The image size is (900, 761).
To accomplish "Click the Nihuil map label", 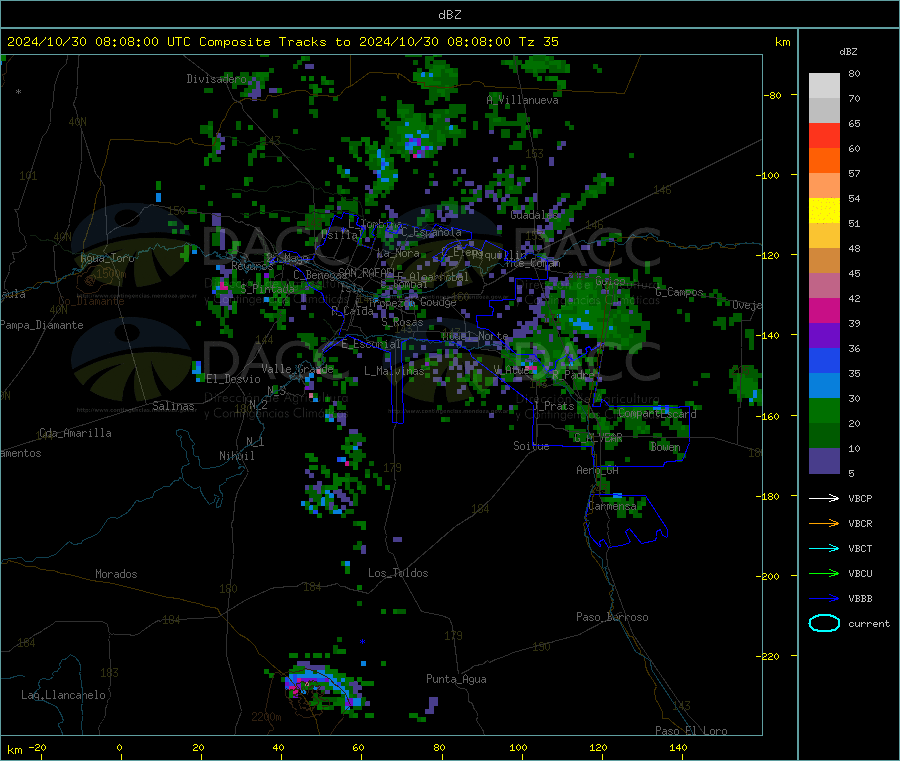I will [236, 456].
